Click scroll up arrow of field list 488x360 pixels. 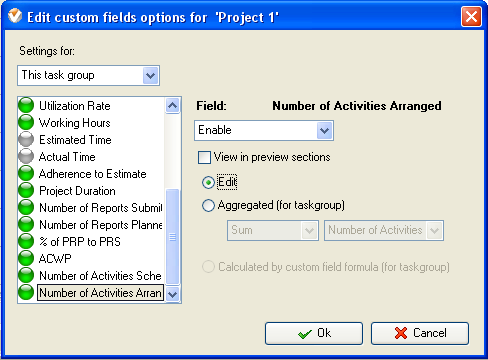pos(172,106)
